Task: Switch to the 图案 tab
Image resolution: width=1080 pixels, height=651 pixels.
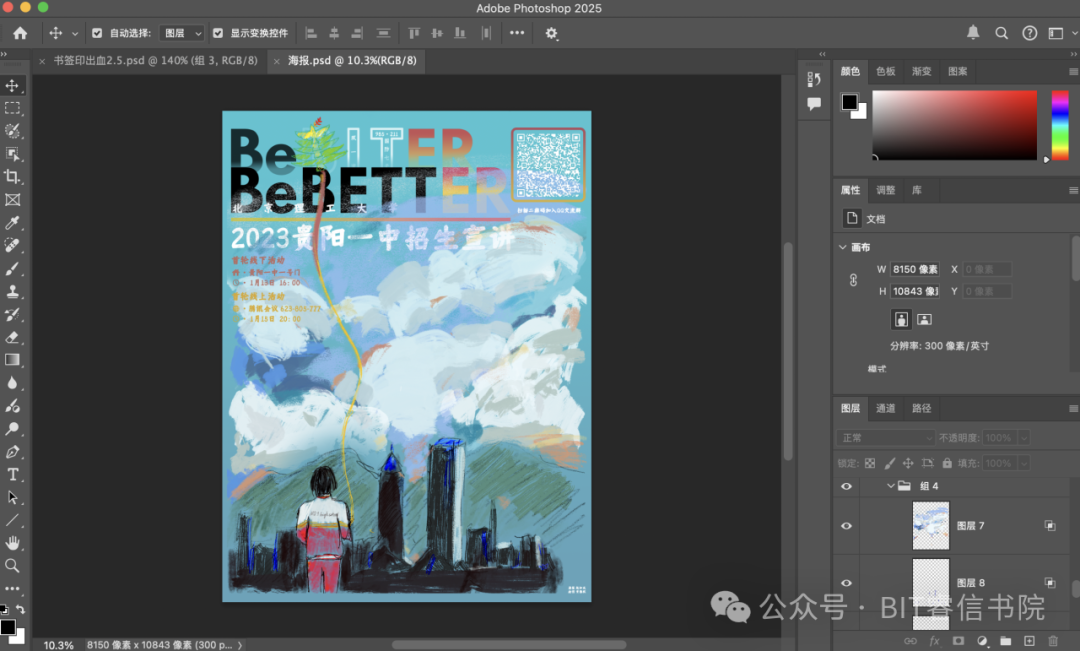Action: [x=957, y=72]
